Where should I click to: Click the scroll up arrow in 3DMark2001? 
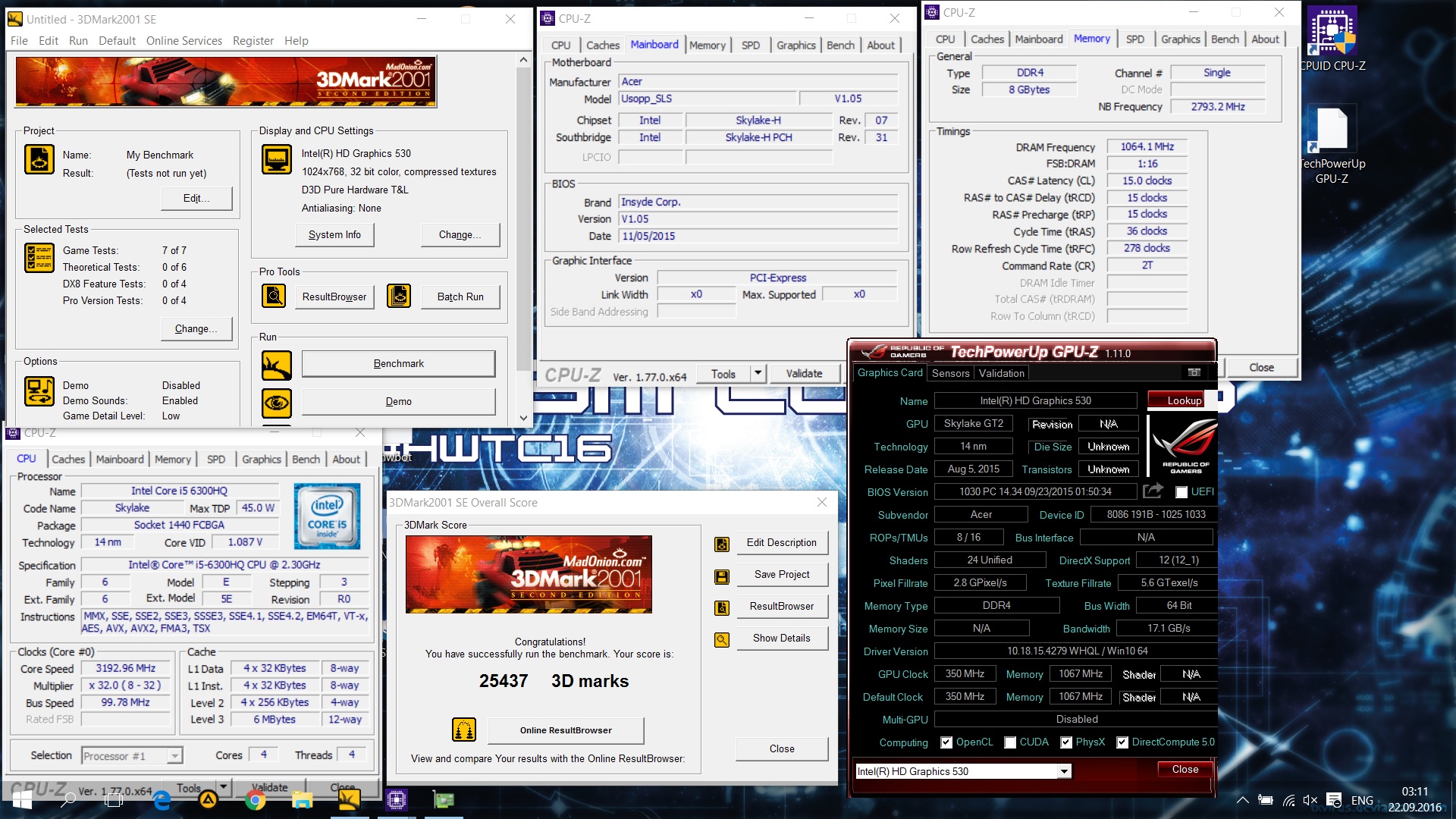point(523,60)
